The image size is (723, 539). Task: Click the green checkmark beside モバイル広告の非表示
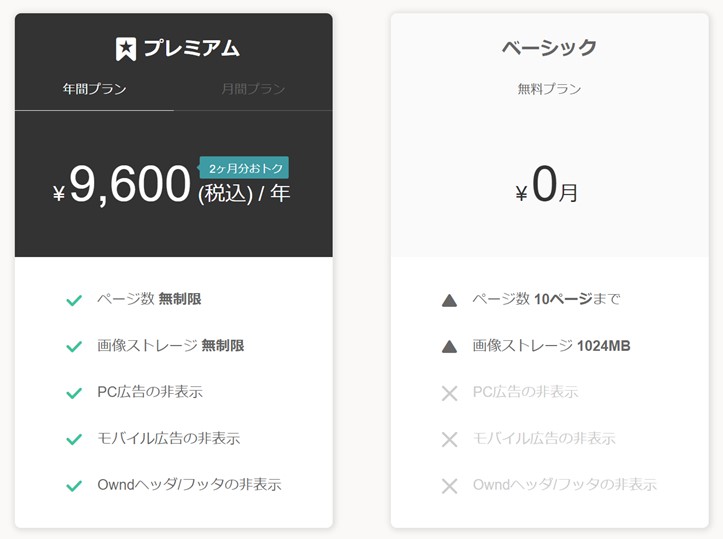click(x=74, y=439)
